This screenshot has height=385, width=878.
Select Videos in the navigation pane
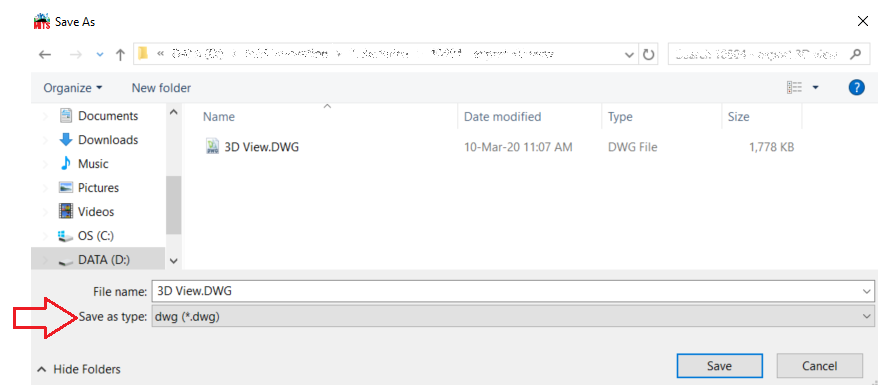click(96, 212)
